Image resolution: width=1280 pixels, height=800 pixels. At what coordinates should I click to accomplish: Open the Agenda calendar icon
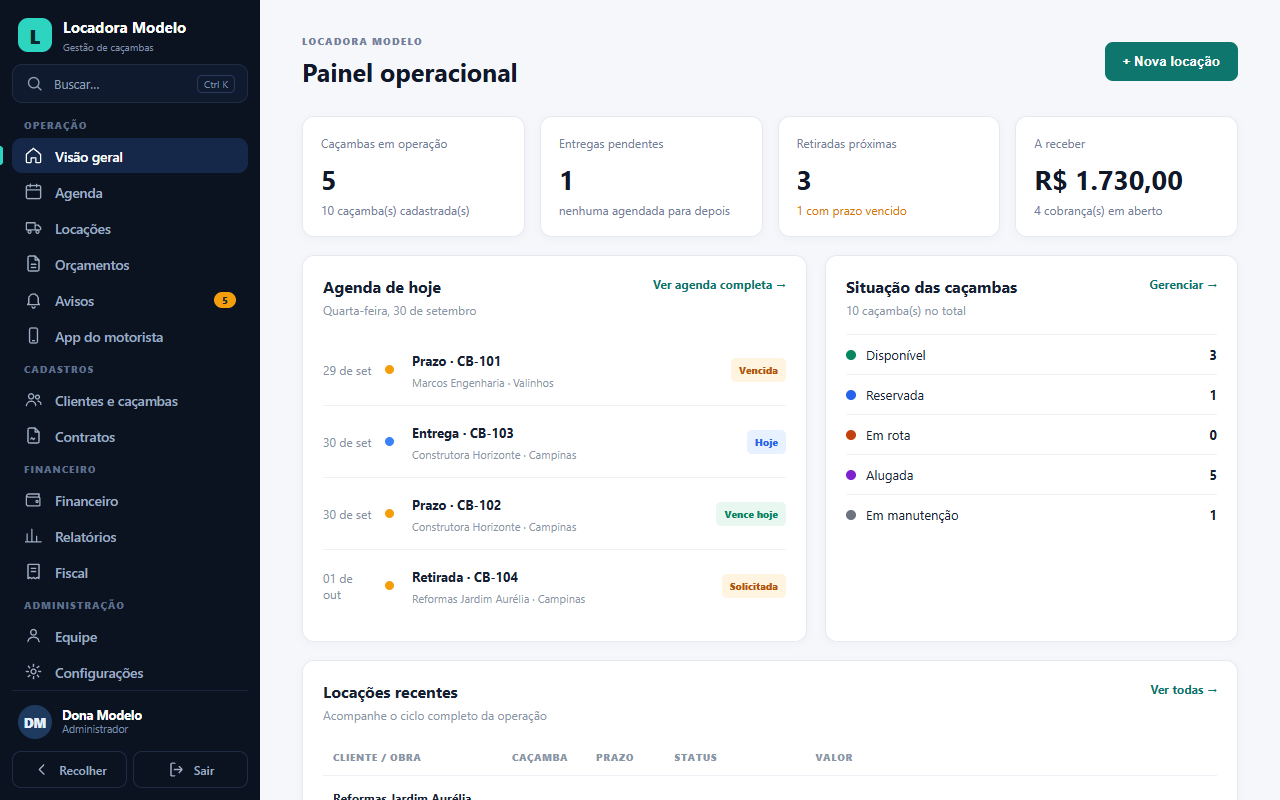[x=34, y=192]
